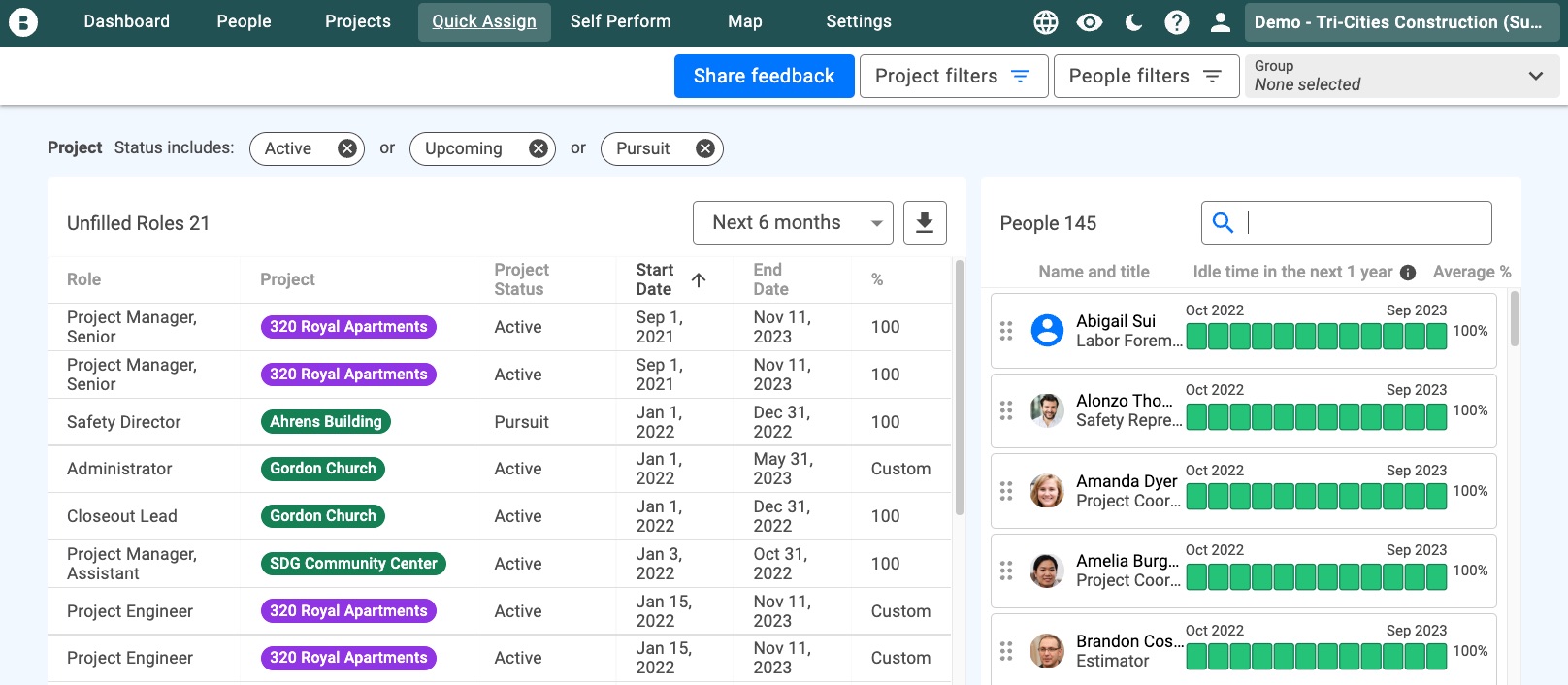
Task: Open the Next 6 months dropdown
Action: point(793,223)
